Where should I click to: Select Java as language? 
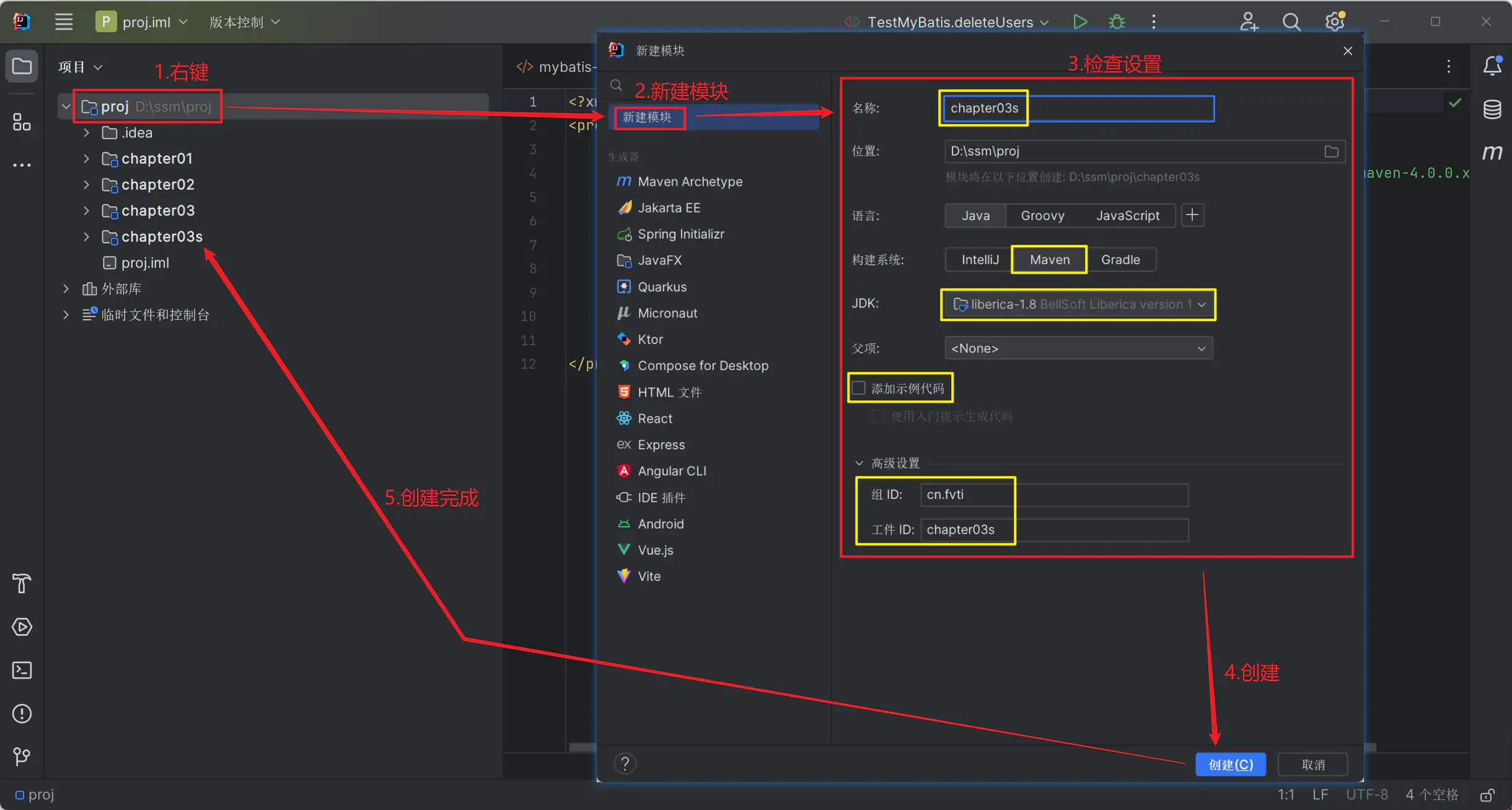(x=975, y=216)
